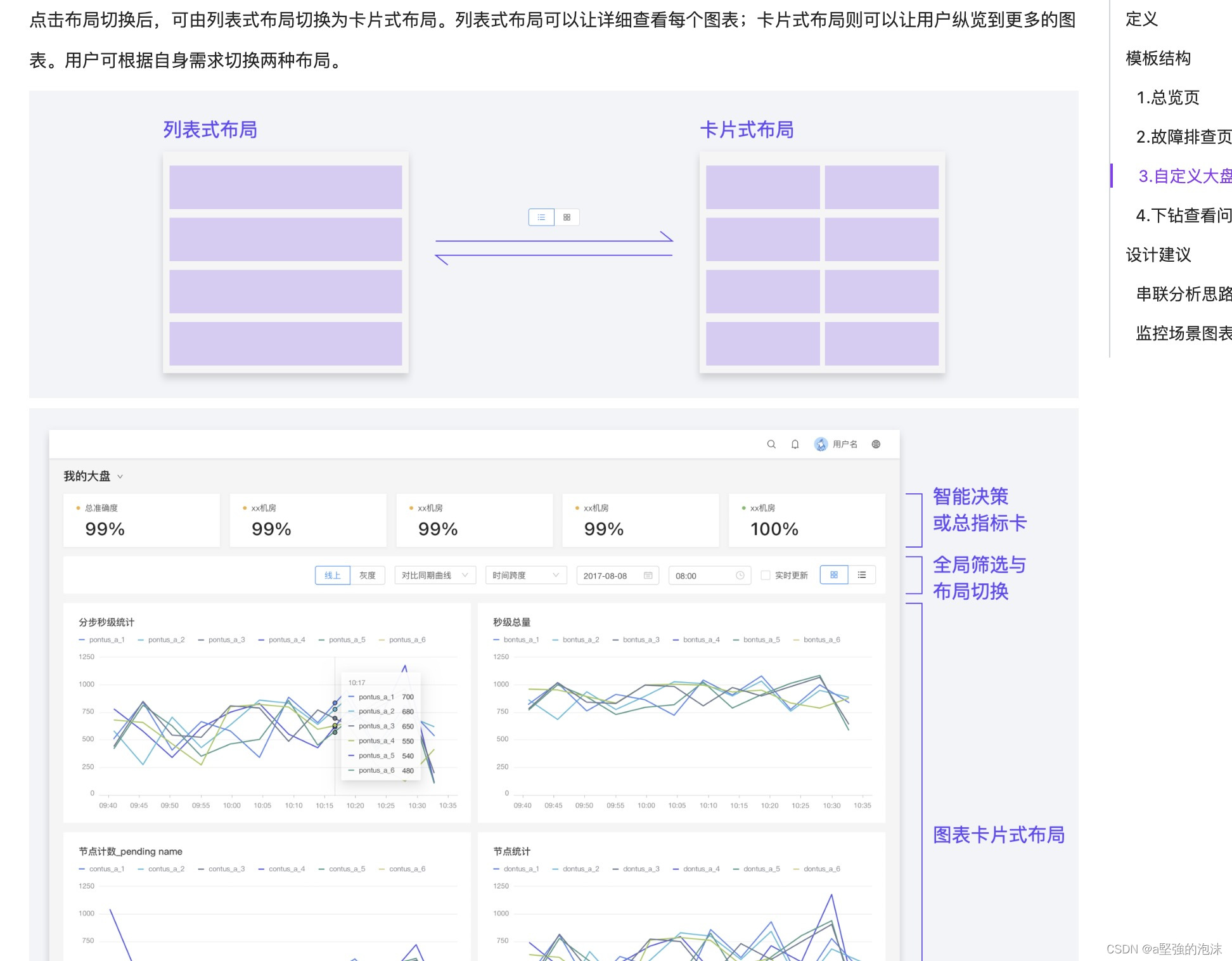Image resolution: width=1232 pixels, height=961 pixels.
Task: Open the 我的大盘 dropdown
Action: (93, 476)
